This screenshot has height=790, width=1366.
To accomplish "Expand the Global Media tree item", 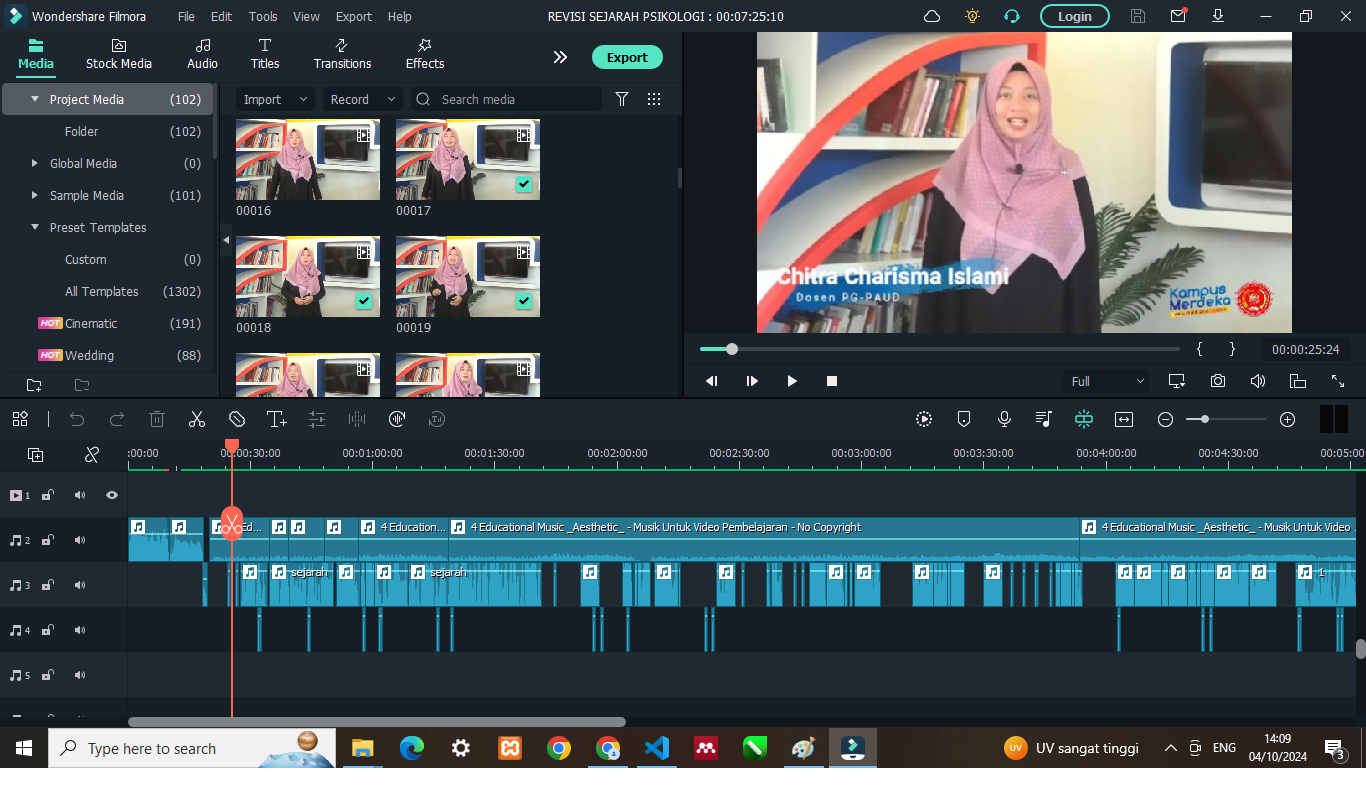I will coord(35,163).
